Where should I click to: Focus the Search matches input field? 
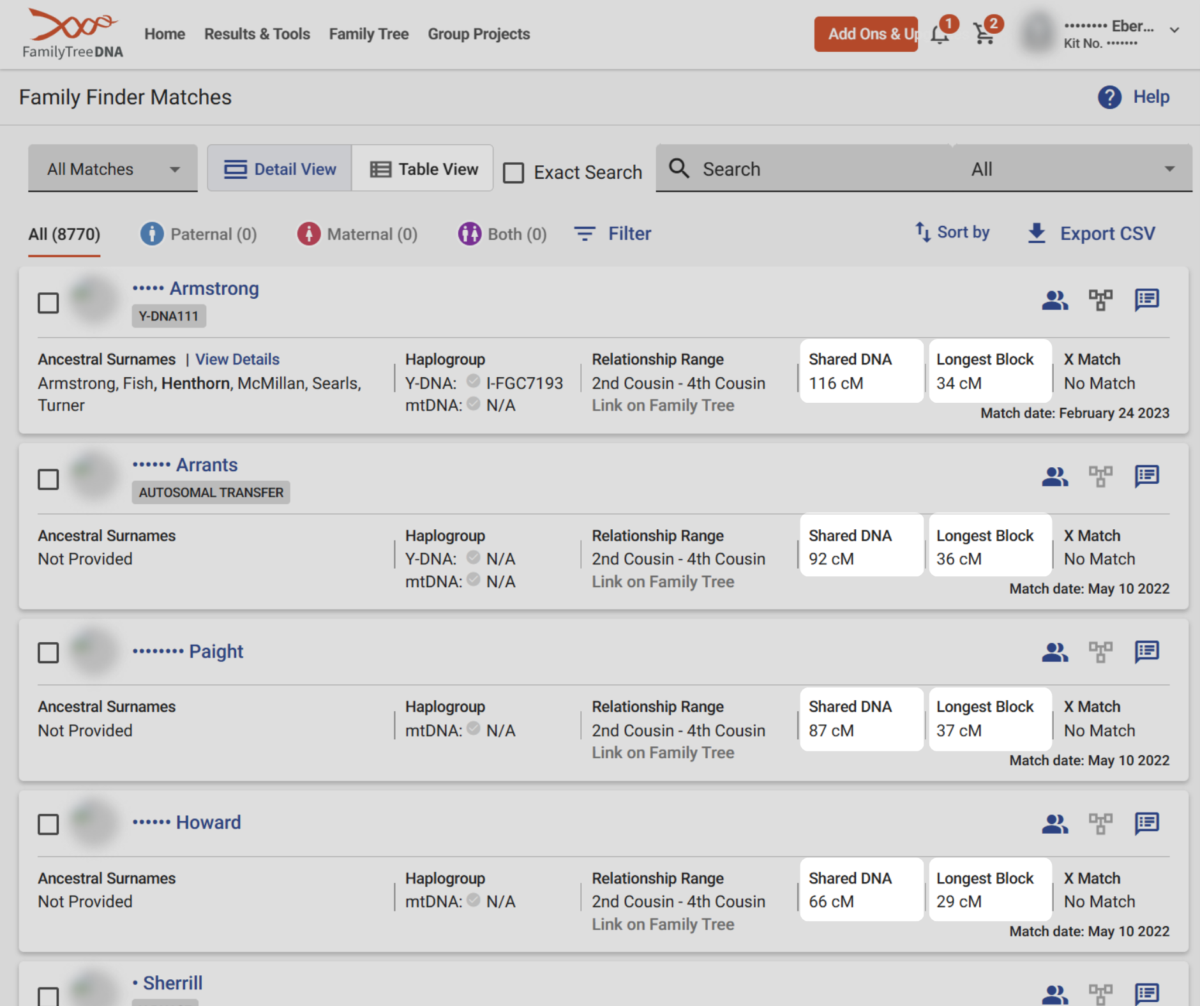[804, 169]
